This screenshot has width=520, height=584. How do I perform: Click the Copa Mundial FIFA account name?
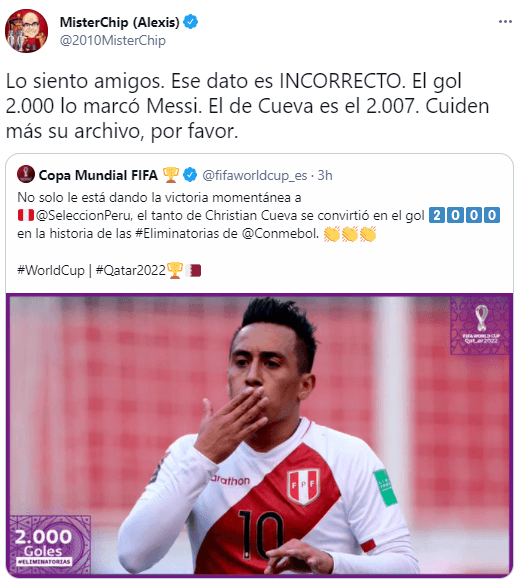(98, 175)
